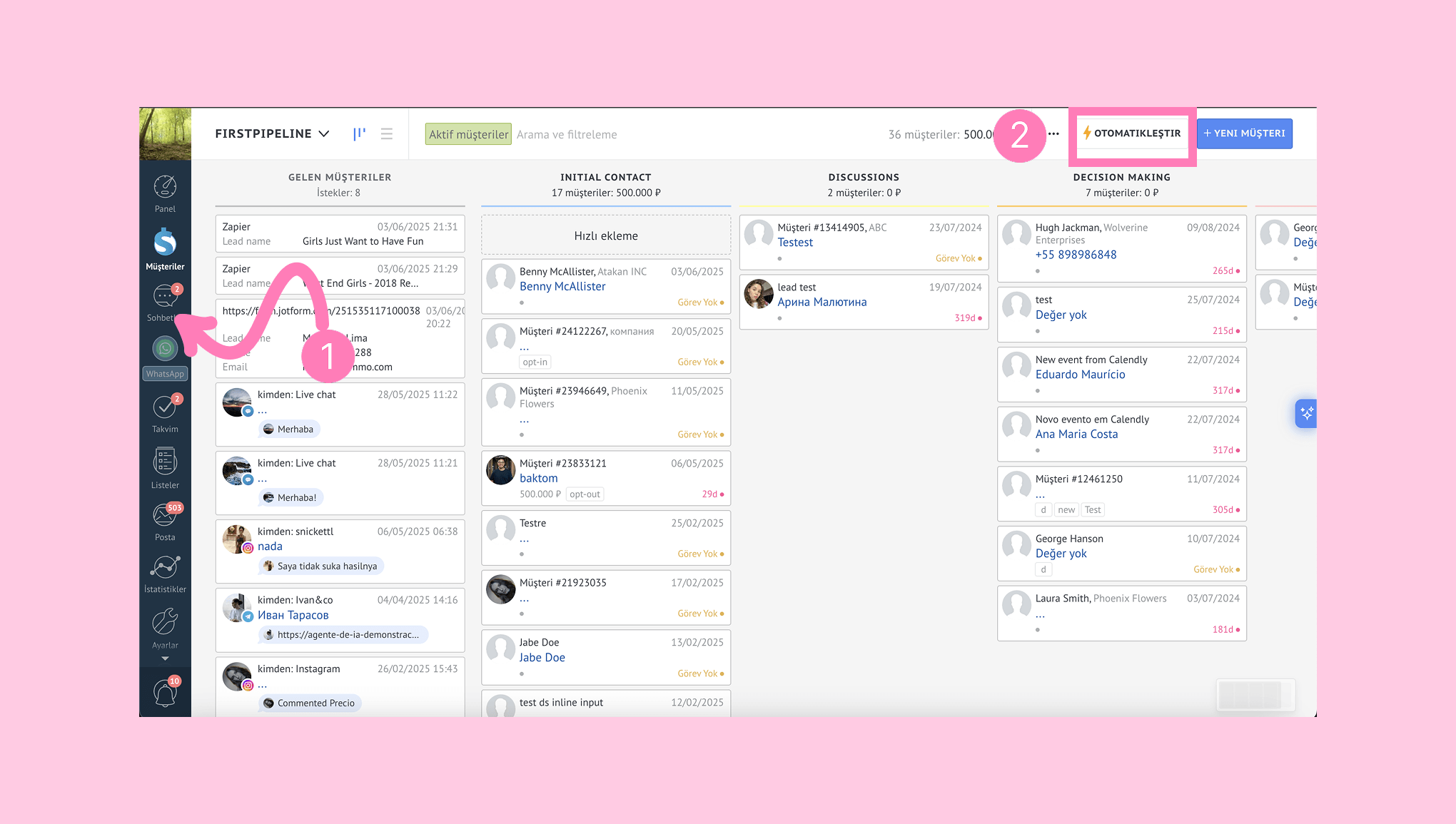Open Ayarlar settings icon
The height and width of the screenshot is (824, 1456).
pos(165,622)
